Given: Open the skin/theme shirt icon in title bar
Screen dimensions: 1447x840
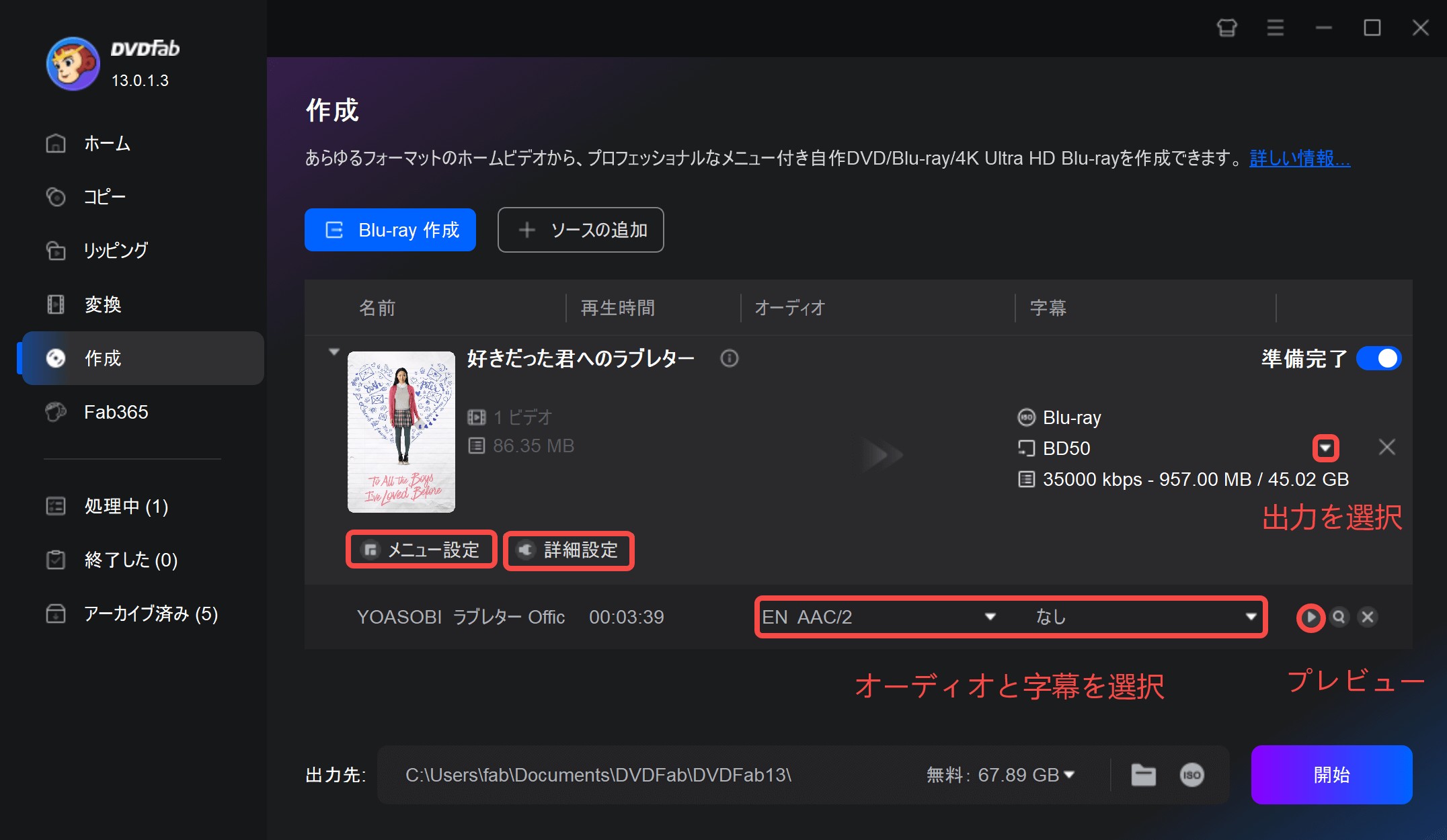Looking at the screenshot, I should click(1227, 28).
